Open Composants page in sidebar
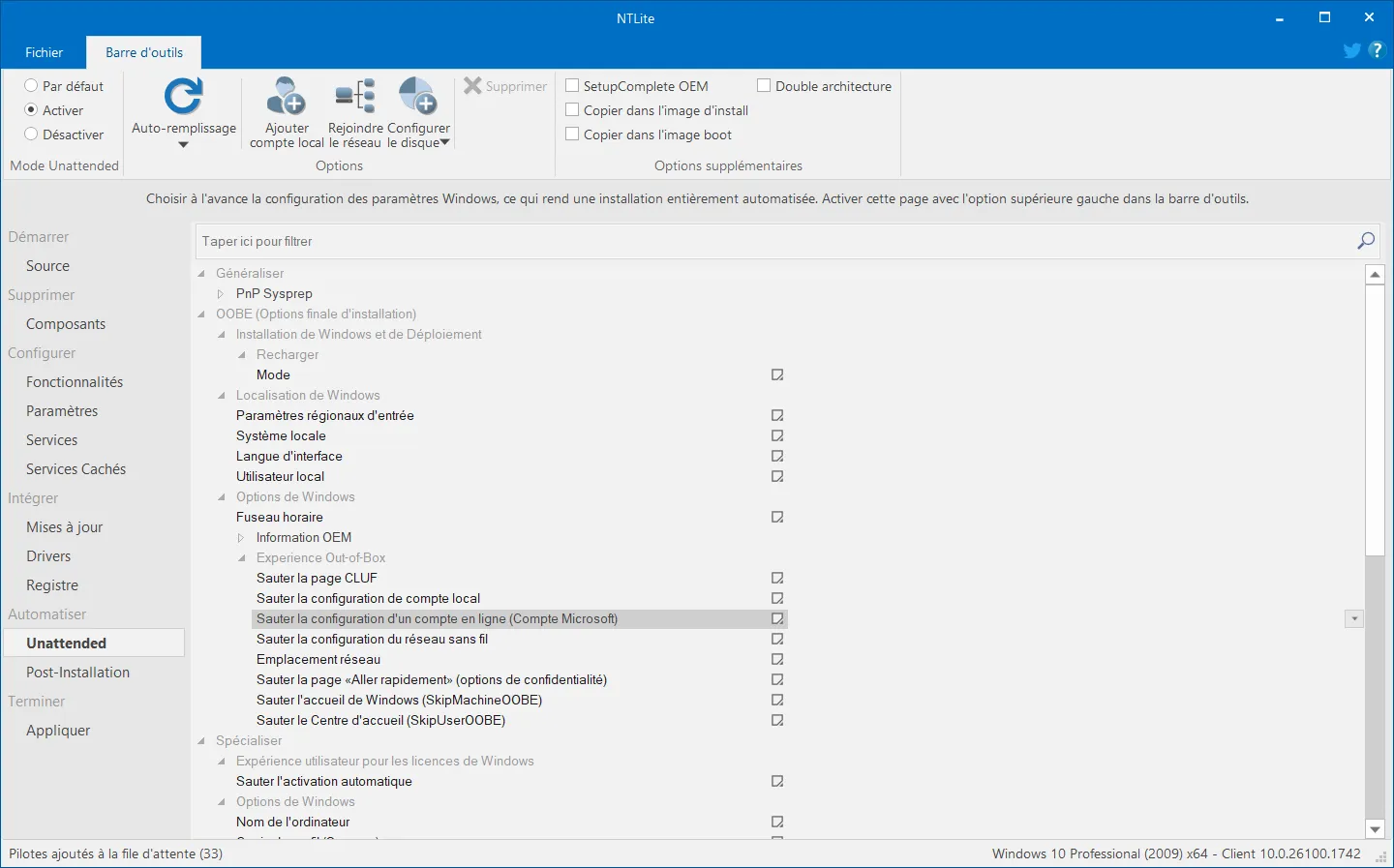Image resolution: width=1394 pixels, height=868 pixels. pyautogui.click(x=66, y=324)
